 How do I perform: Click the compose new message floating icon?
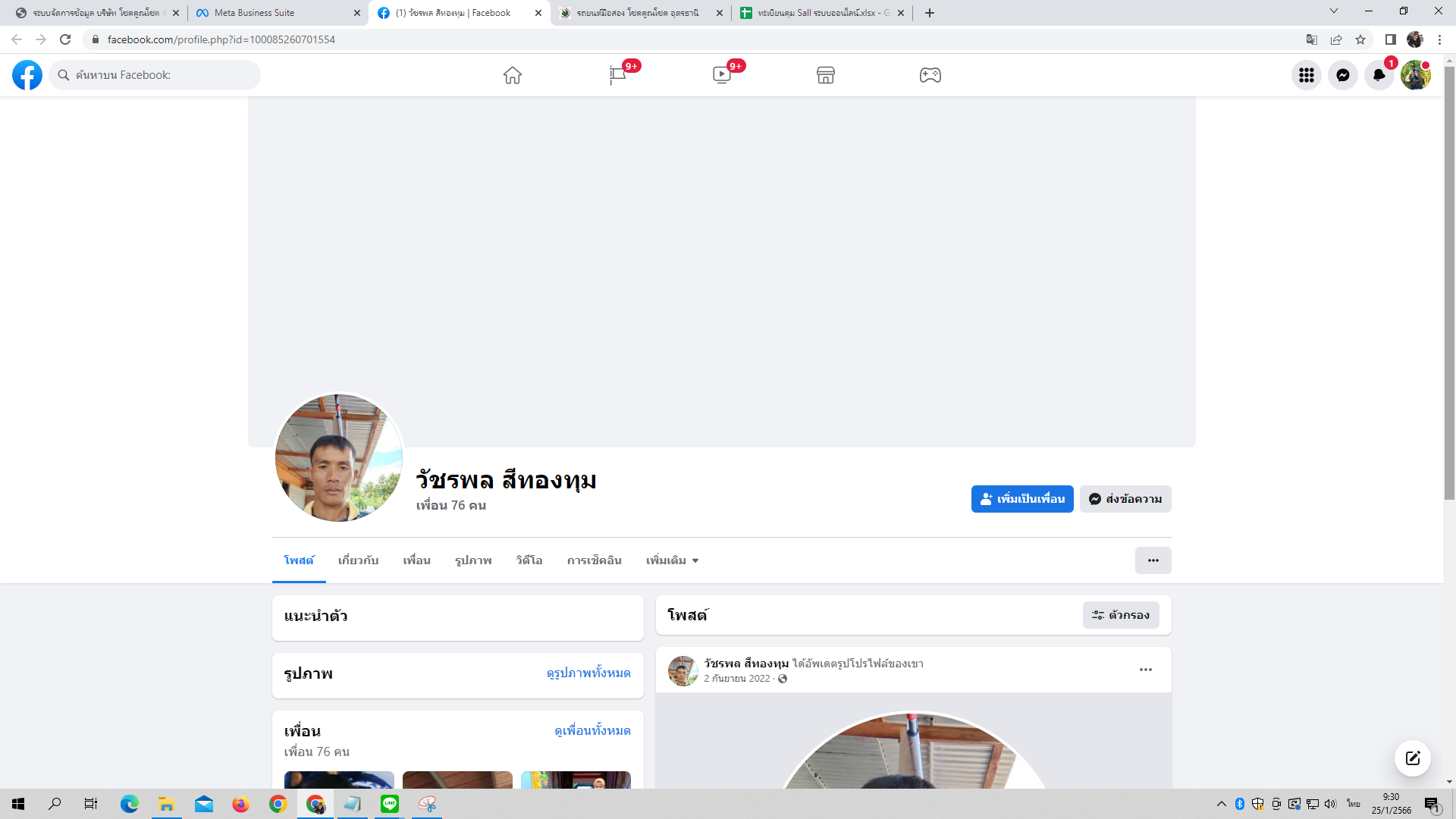tap(1412, 758)
